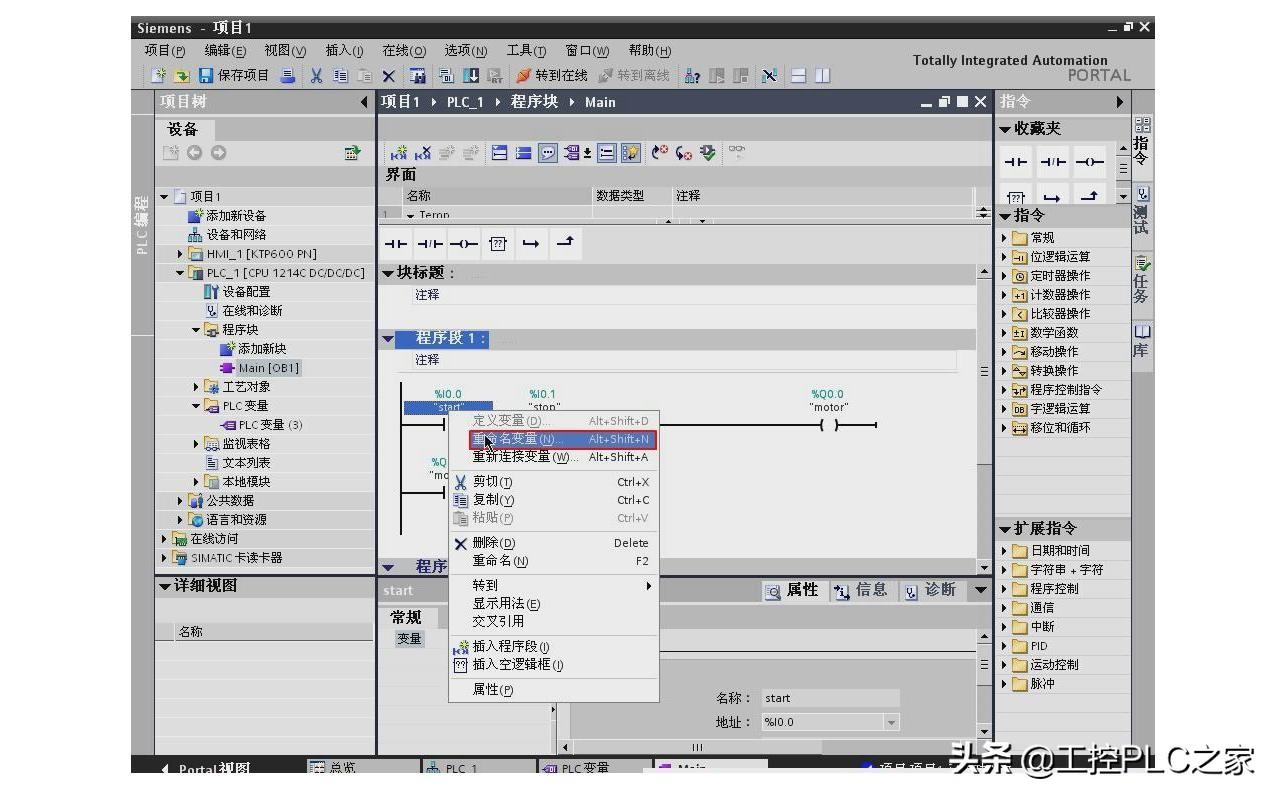Collapse the 项目1 project tree node

[x=164, y=197]
